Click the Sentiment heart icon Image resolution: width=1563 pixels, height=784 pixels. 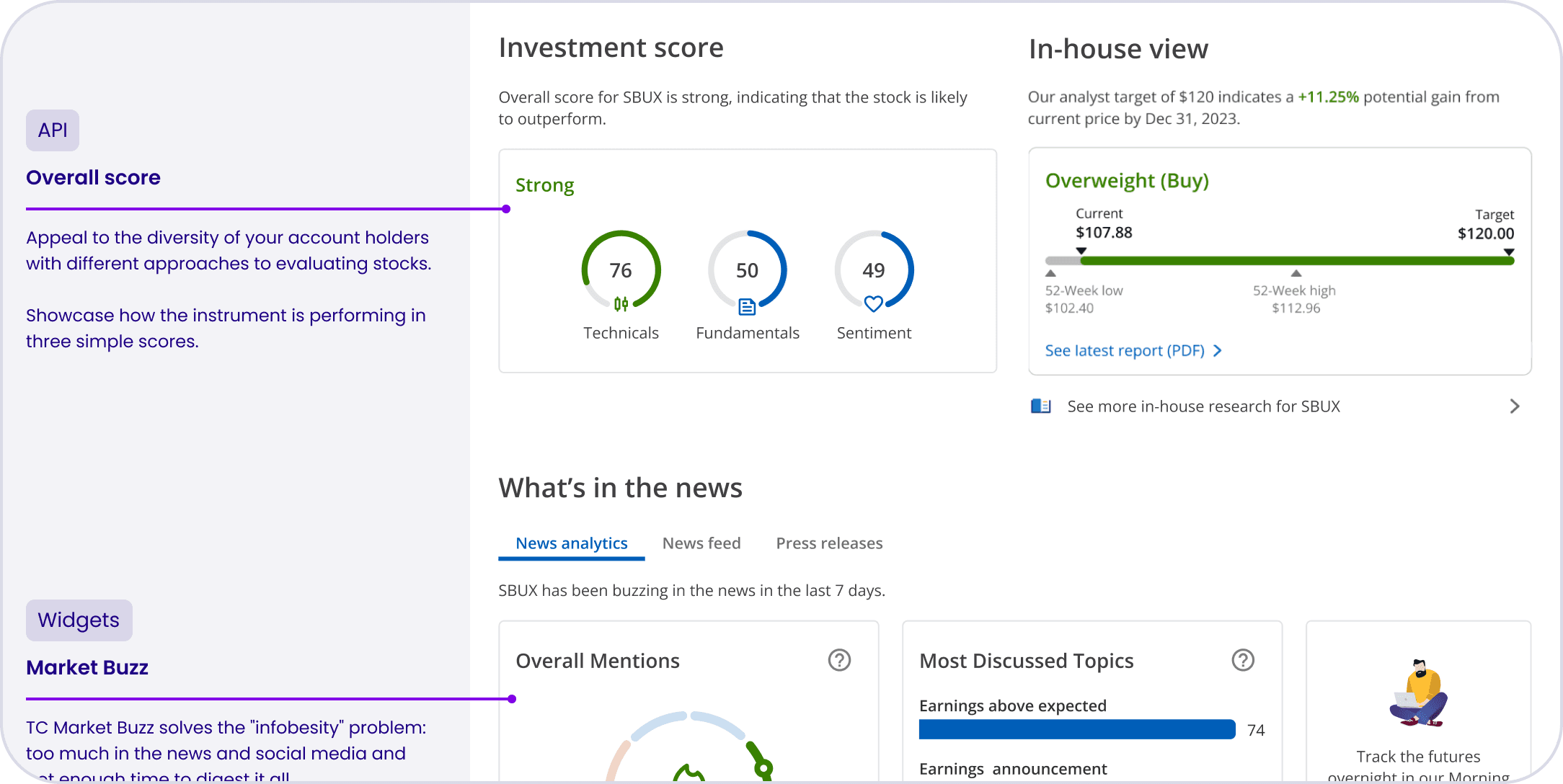click(x=874, y=304)
